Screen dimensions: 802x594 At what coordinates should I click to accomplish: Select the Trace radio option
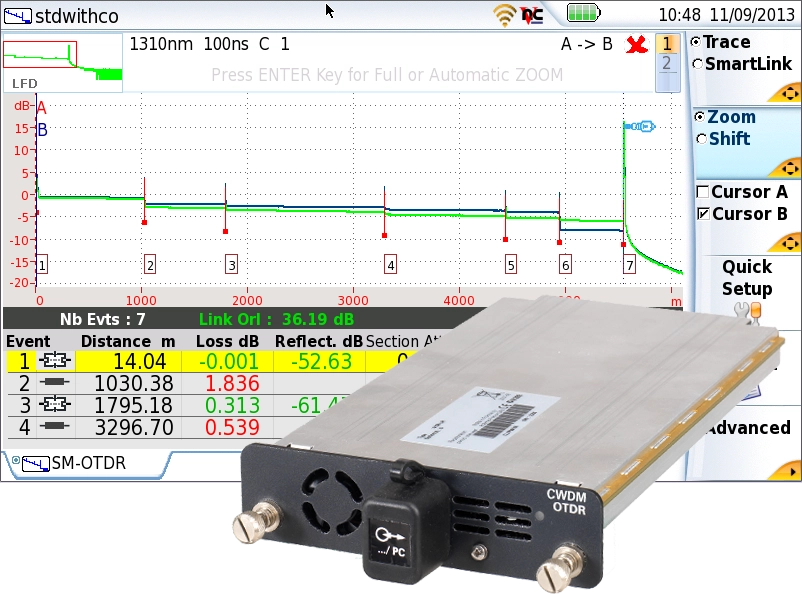point(696,42)
